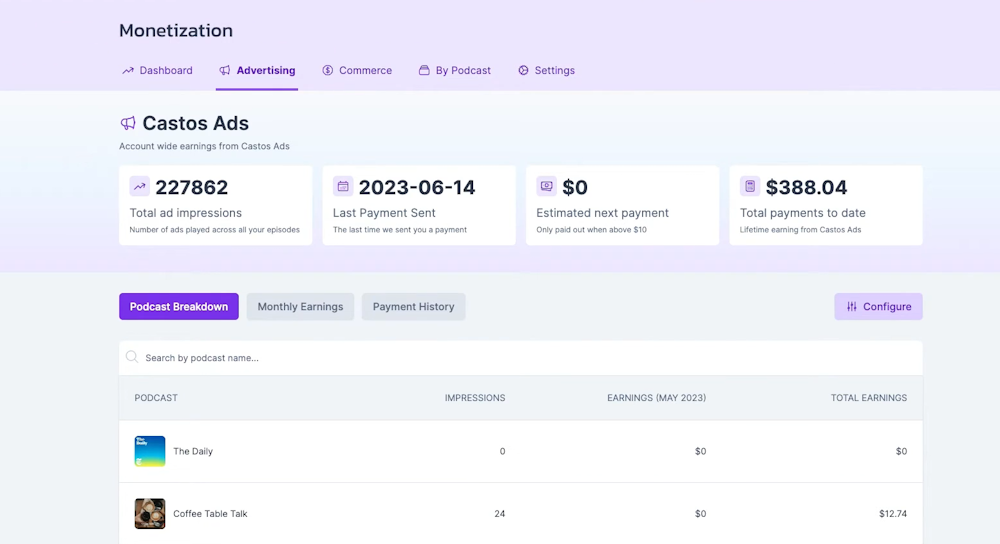Click the 227862 impressions value
The image size is (1000, 544).
click(191, 187)
